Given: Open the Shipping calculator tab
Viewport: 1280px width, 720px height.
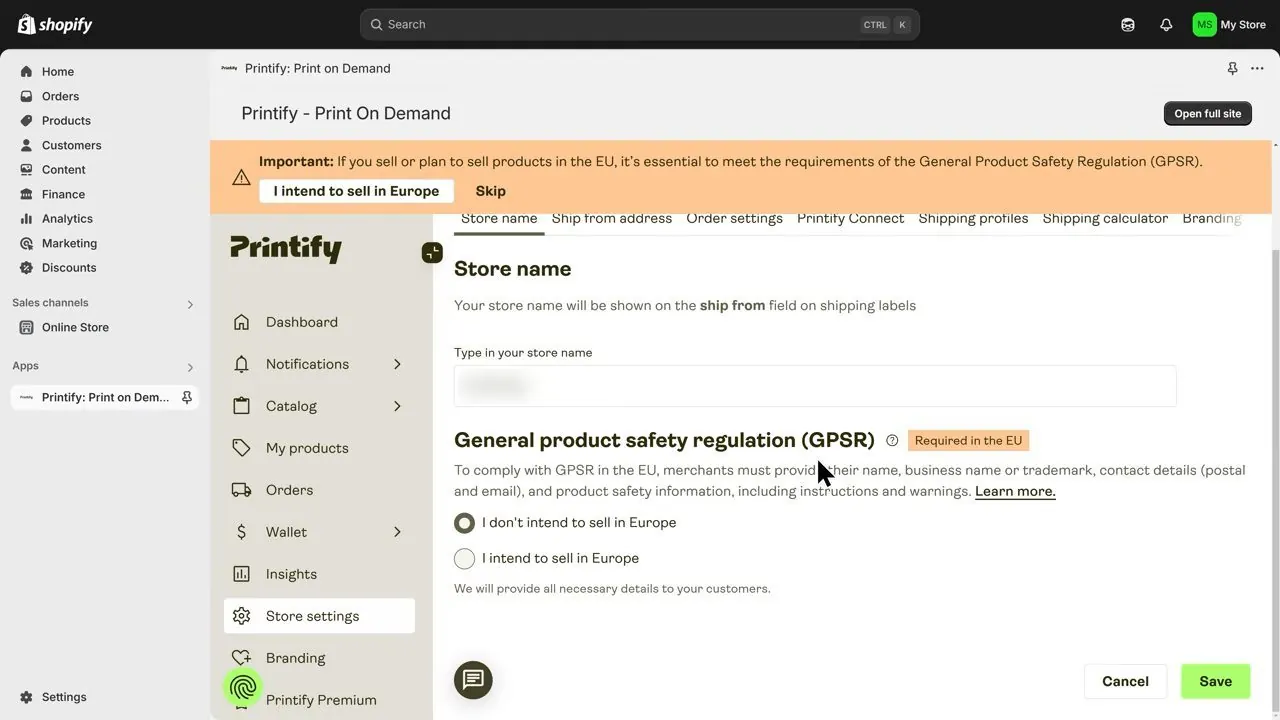Looking at the screenshot, I should point(1105,219).
